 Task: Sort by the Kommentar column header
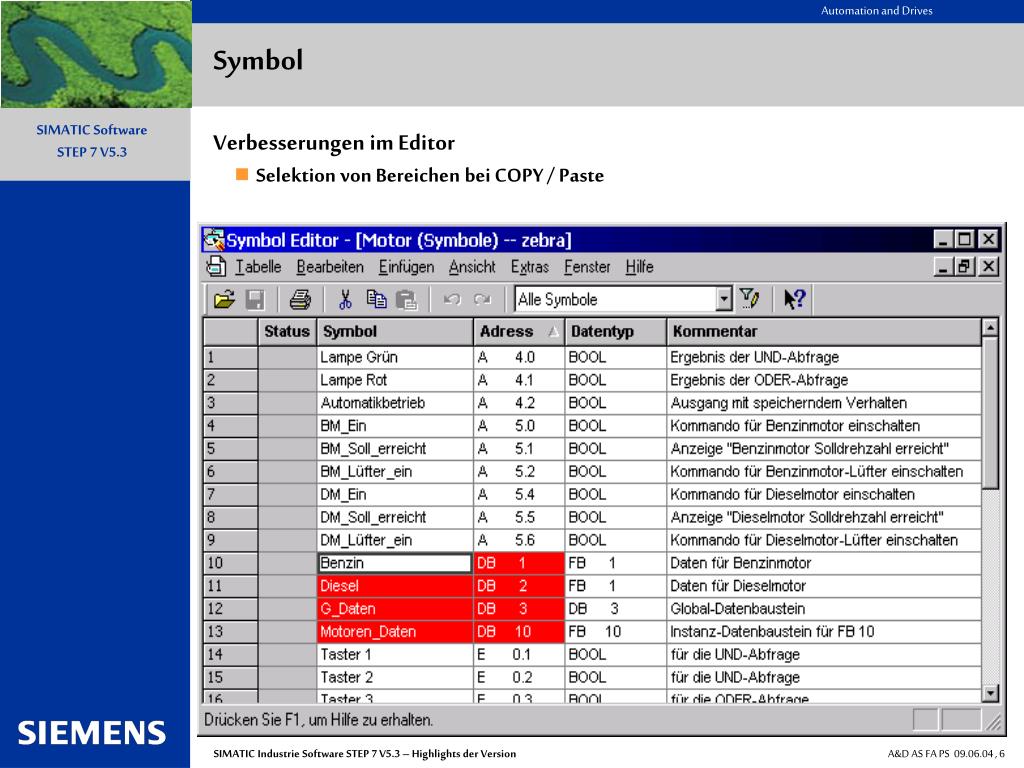(824, 332)
